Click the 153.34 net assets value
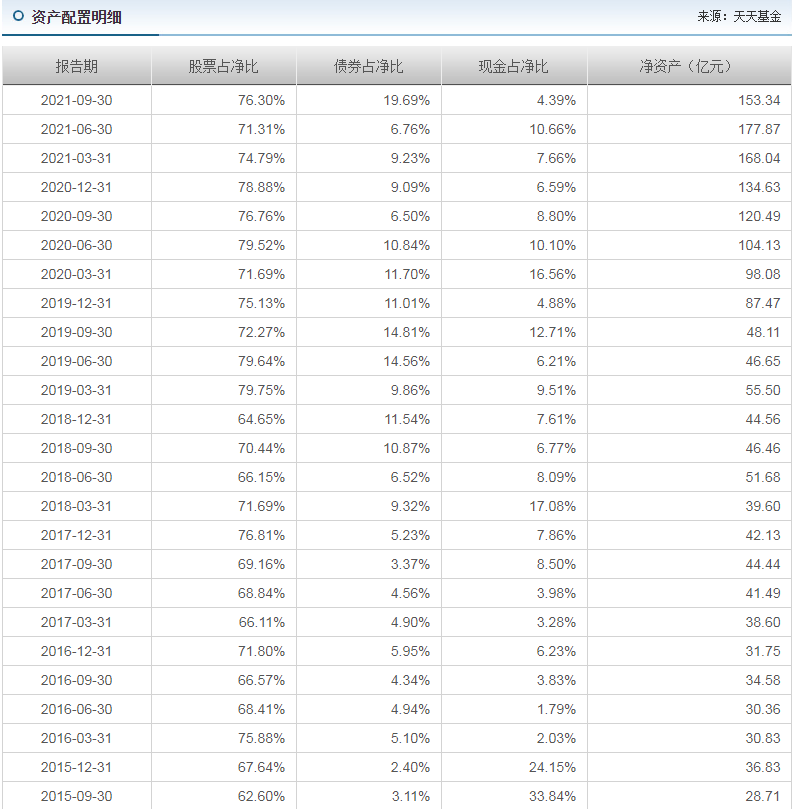This screenshot has width=797, height=809. pyautogui.click(x=759, y=100)
